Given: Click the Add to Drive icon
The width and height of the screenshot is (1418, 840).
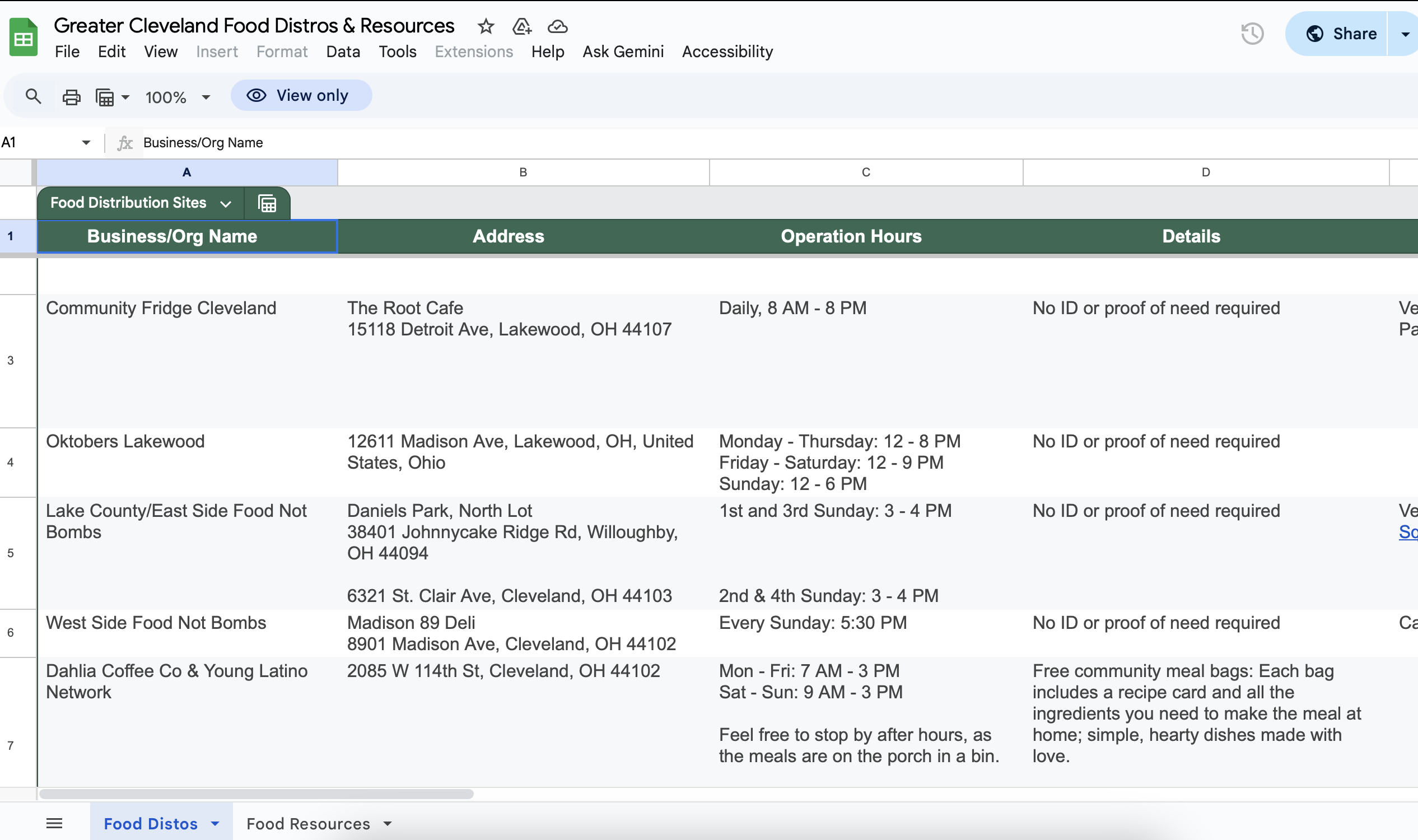Looking at the screenshot, I should [x=521, y=26].
